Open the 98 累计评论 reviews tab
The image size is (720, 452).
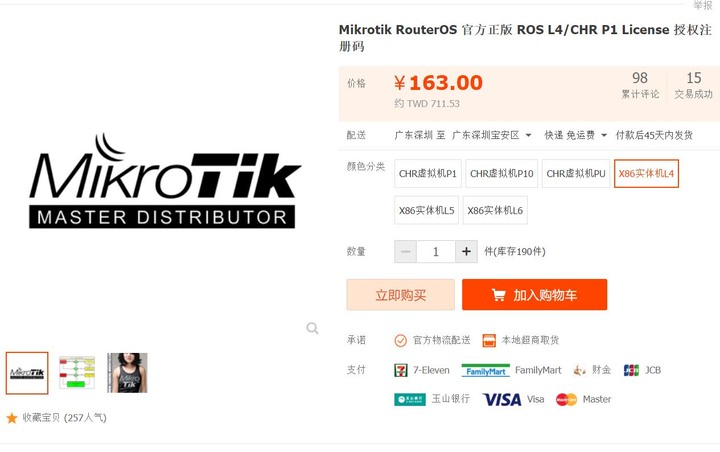(640, 85)
